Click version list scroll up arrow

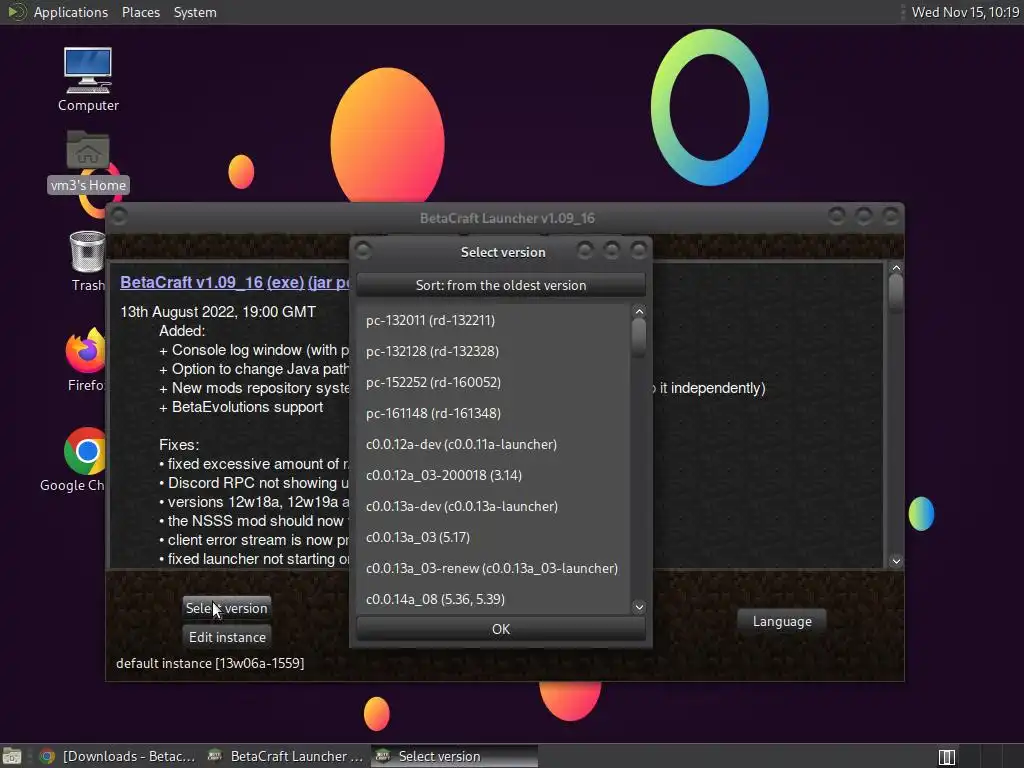(639, 312)
